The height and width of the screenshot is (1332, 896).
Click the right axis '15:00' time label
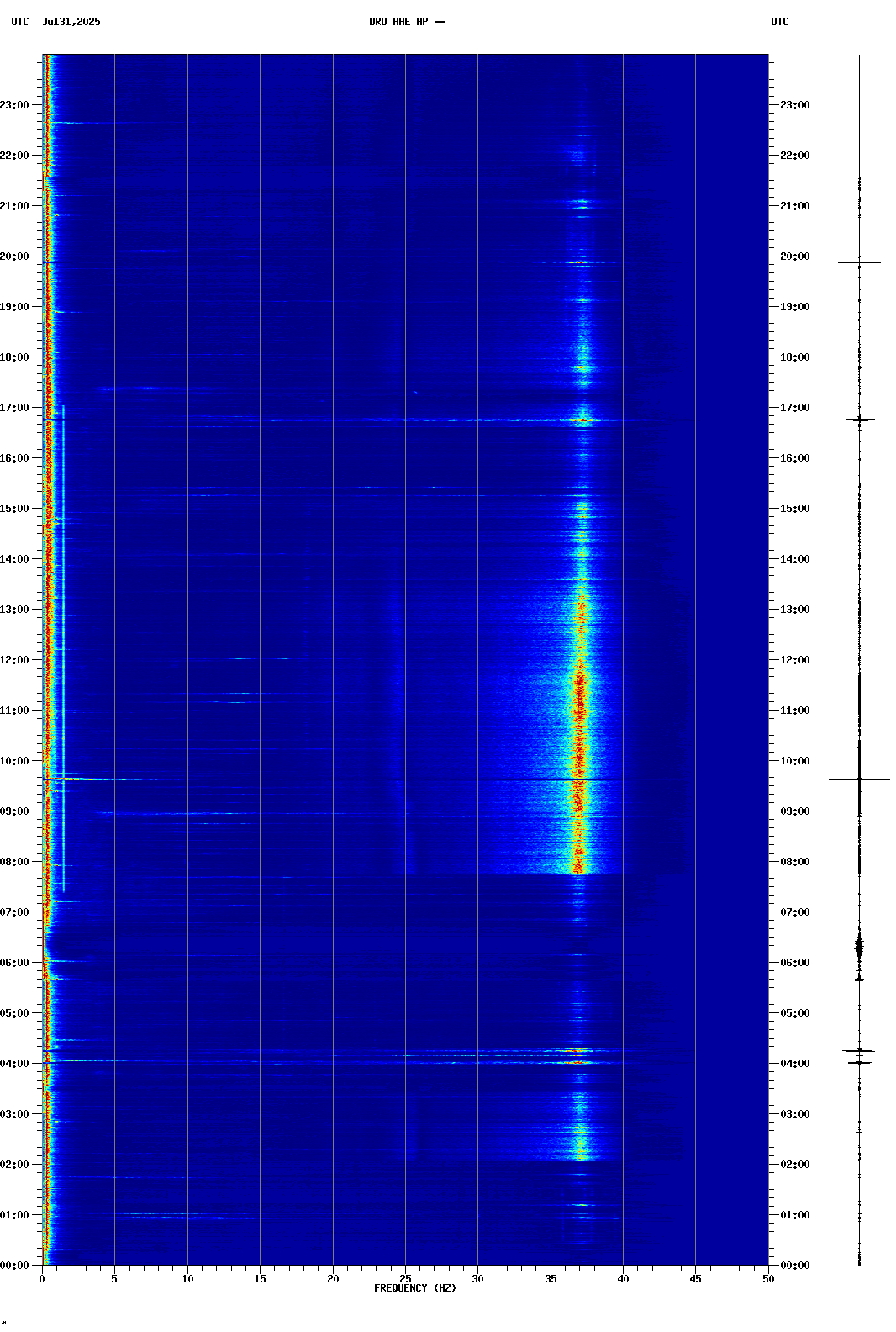coord(795,509)
